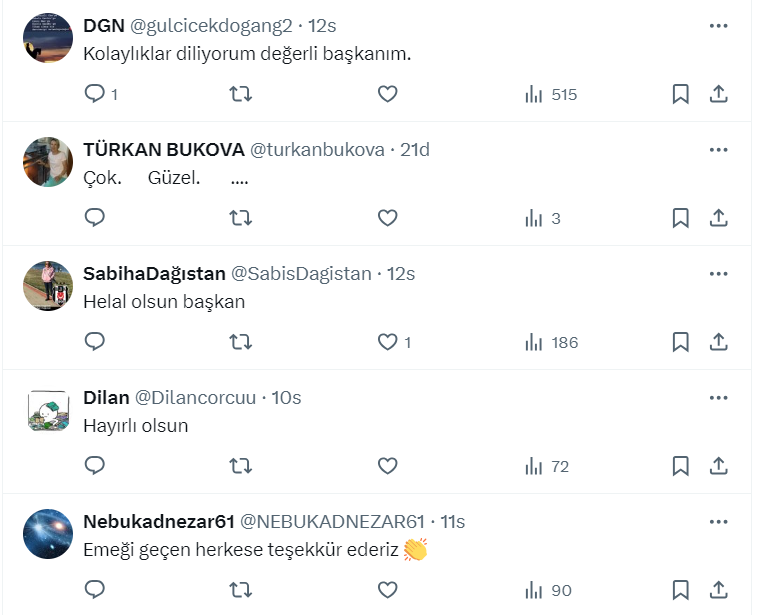Bookmark Nebukadnezar61's tweet

pyautogui.click(x=680, y=590)
